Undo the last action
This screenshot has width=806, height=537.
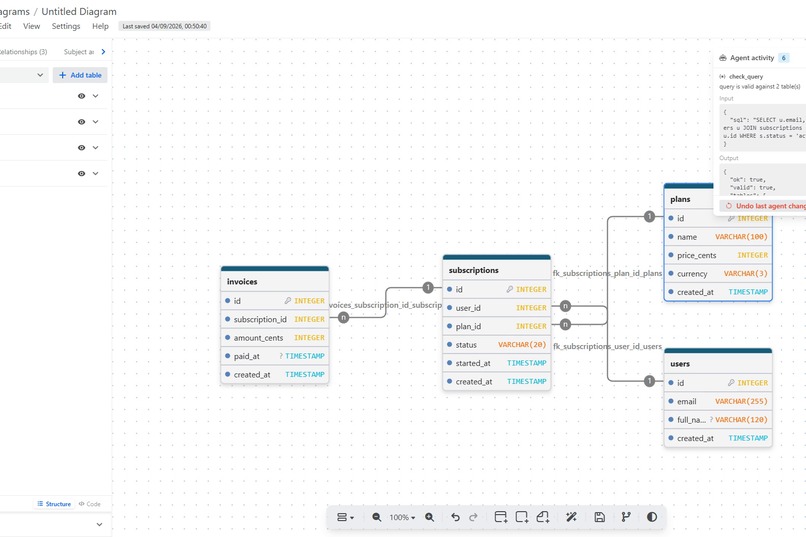coord(455,517)
